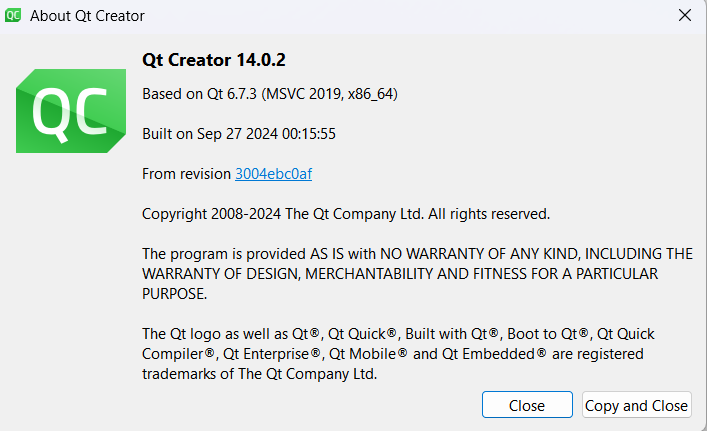Click the large green Qt Creator logo
Viewport: 707px width, 431px height.
click(x=69, y=111)
